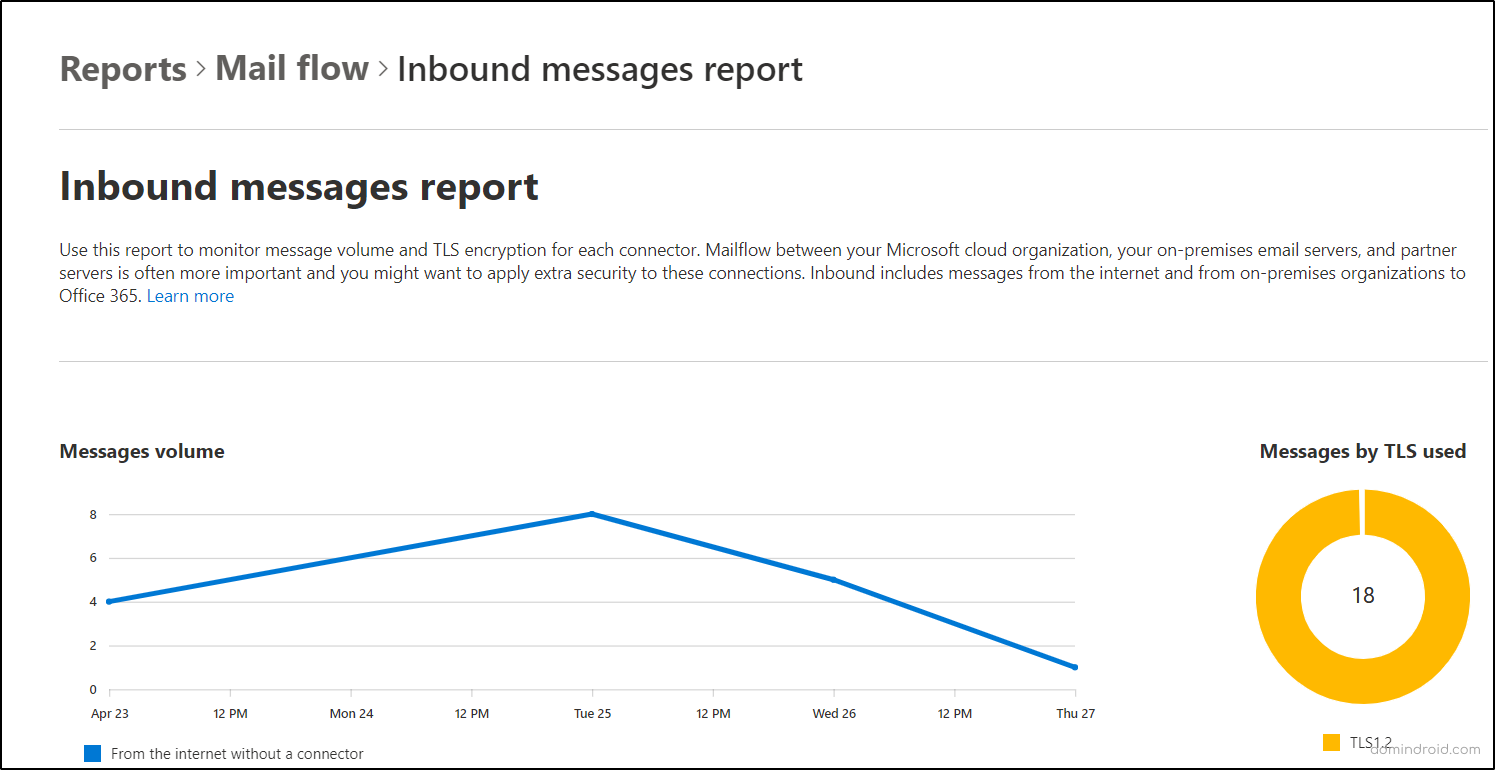Click the yellow TLS1.2 legend swatch
The height and width of the screenshot is (770, 1495).
1331,742
